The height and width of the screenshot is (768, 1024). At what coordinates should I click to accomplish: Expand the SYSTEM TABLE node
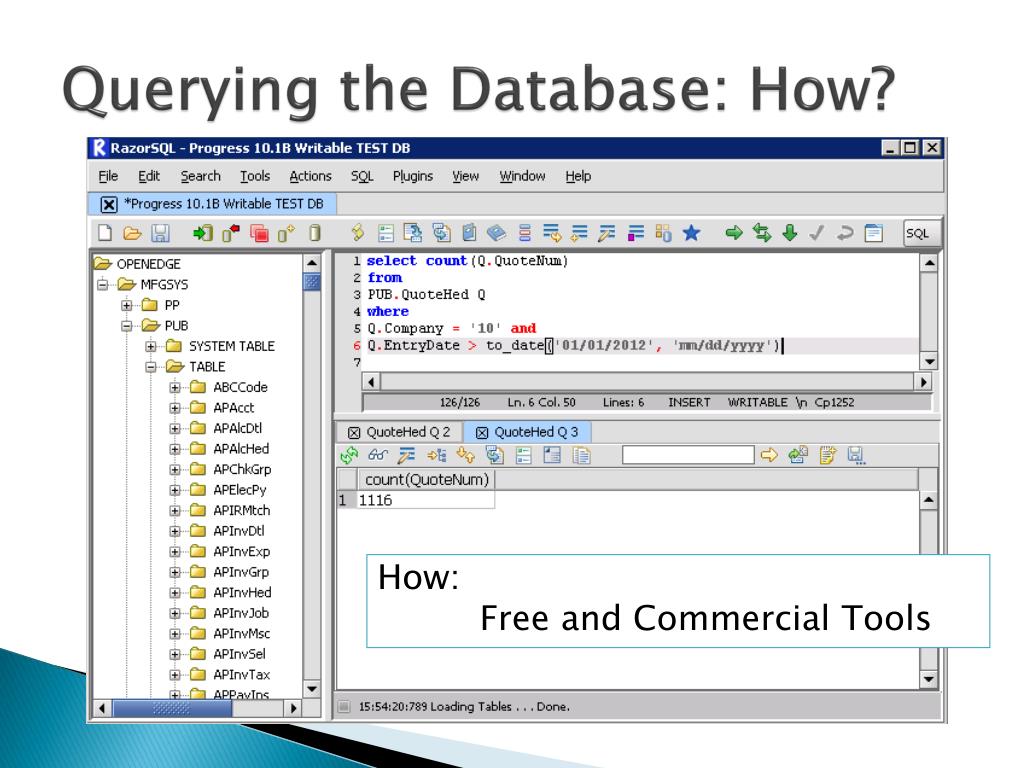point(151,346)
